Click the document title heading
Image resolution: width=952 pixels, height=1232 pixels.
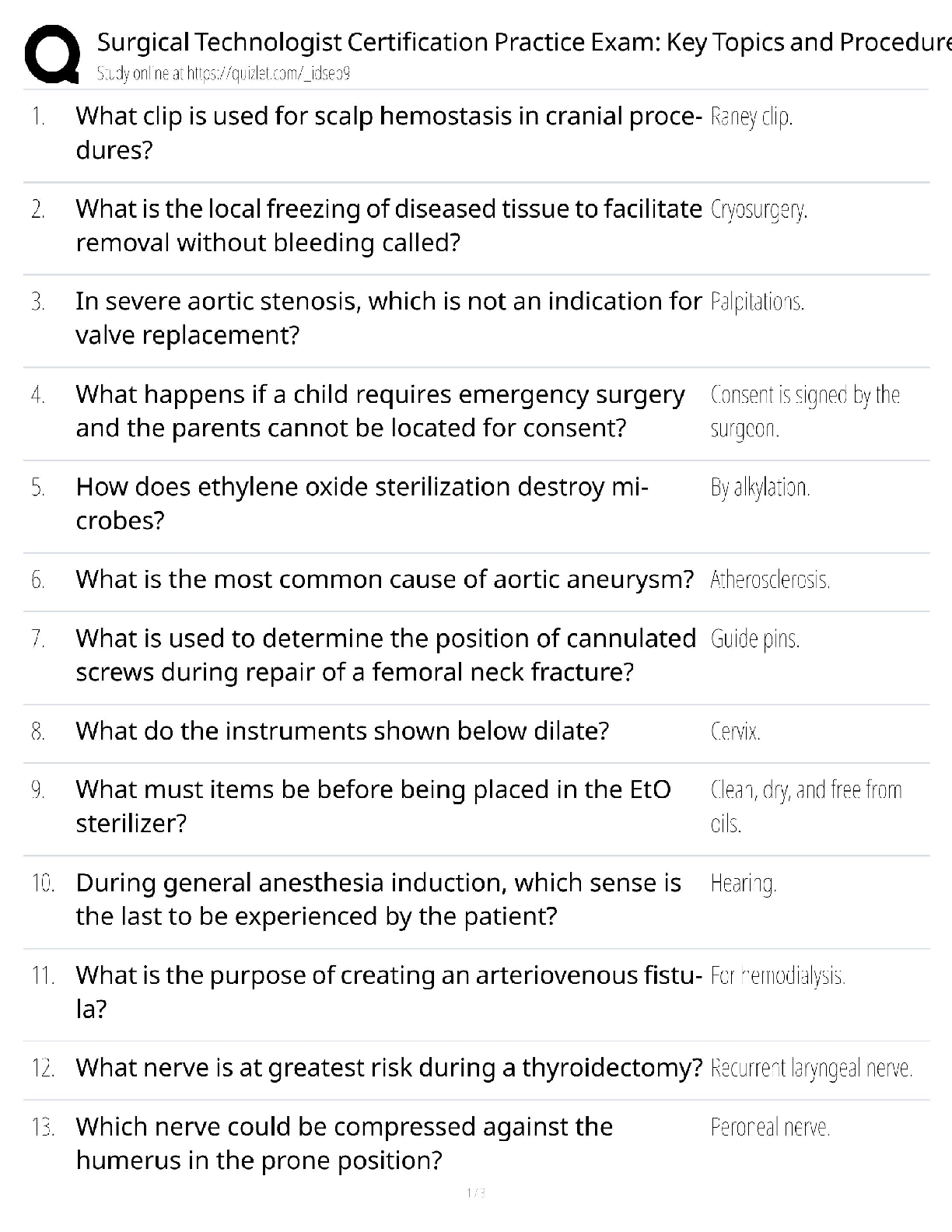coord(523,42)
